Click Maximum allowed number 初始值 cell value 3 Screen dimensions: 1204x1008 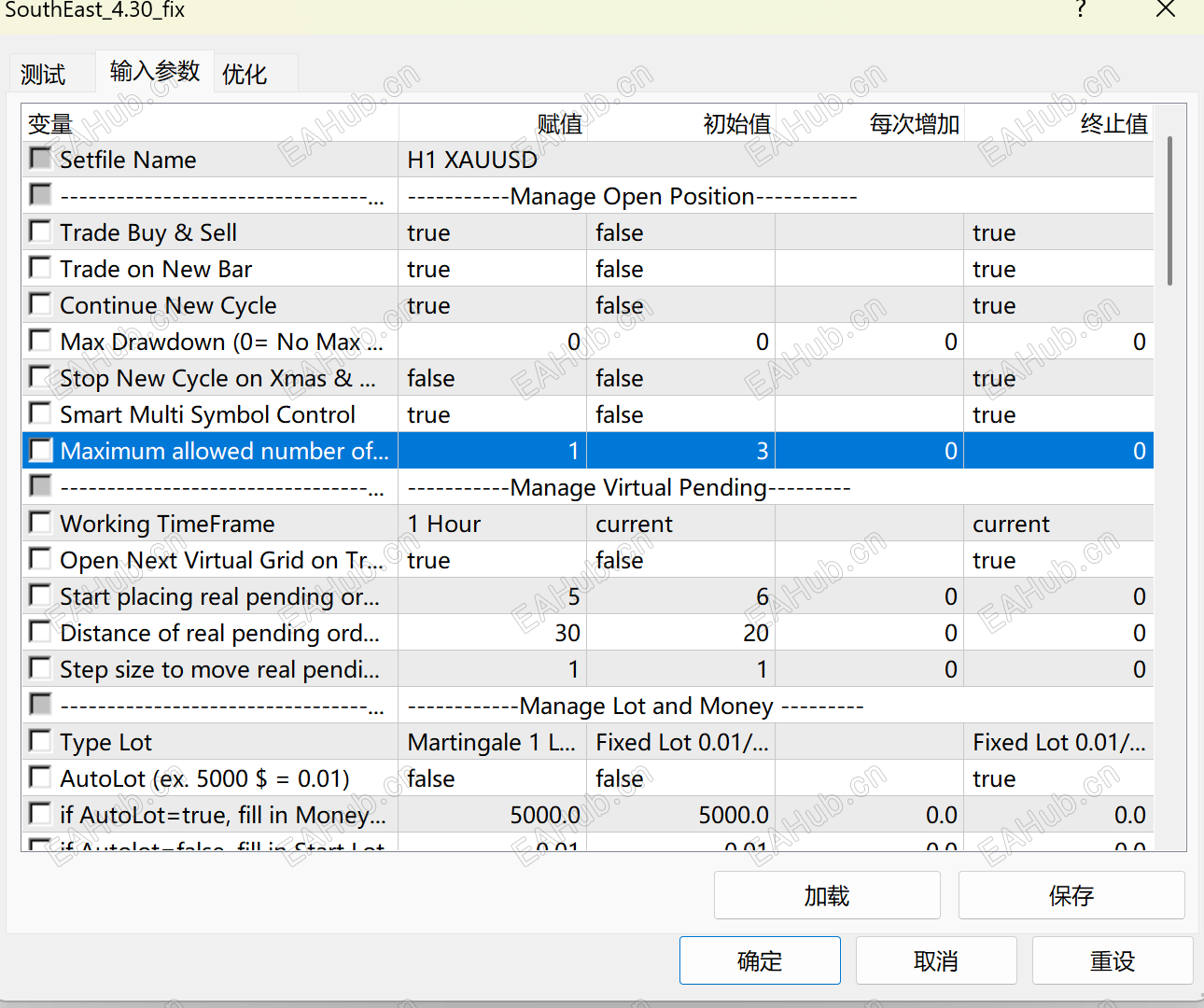pyautogui.click(x=681, y=451)
